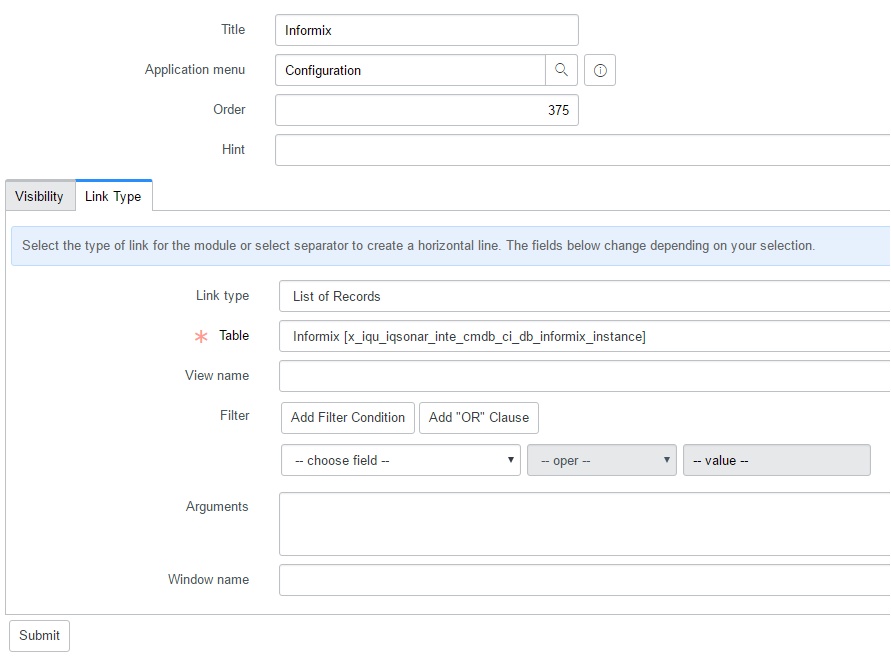
Task: Click the Order field showing 375
Action: click(427, 110)
